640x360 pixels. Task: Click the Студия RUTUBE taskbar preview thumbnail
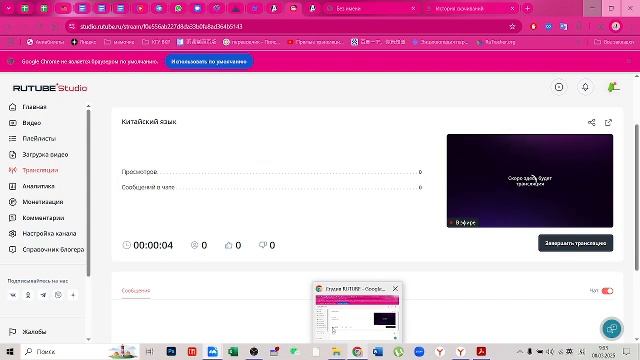click(x=357, y=318)
